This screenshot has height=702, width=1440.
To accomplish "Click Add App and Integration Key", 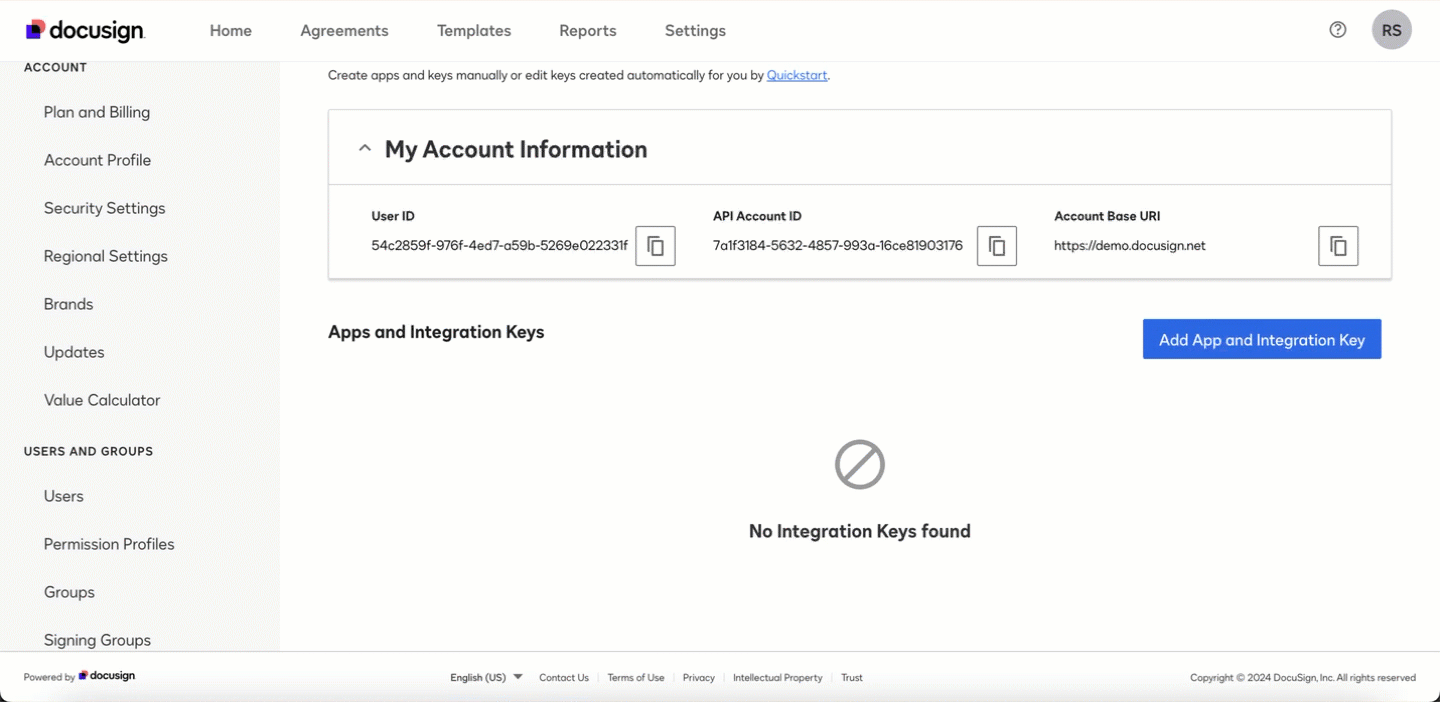I will click(1262, 339).
